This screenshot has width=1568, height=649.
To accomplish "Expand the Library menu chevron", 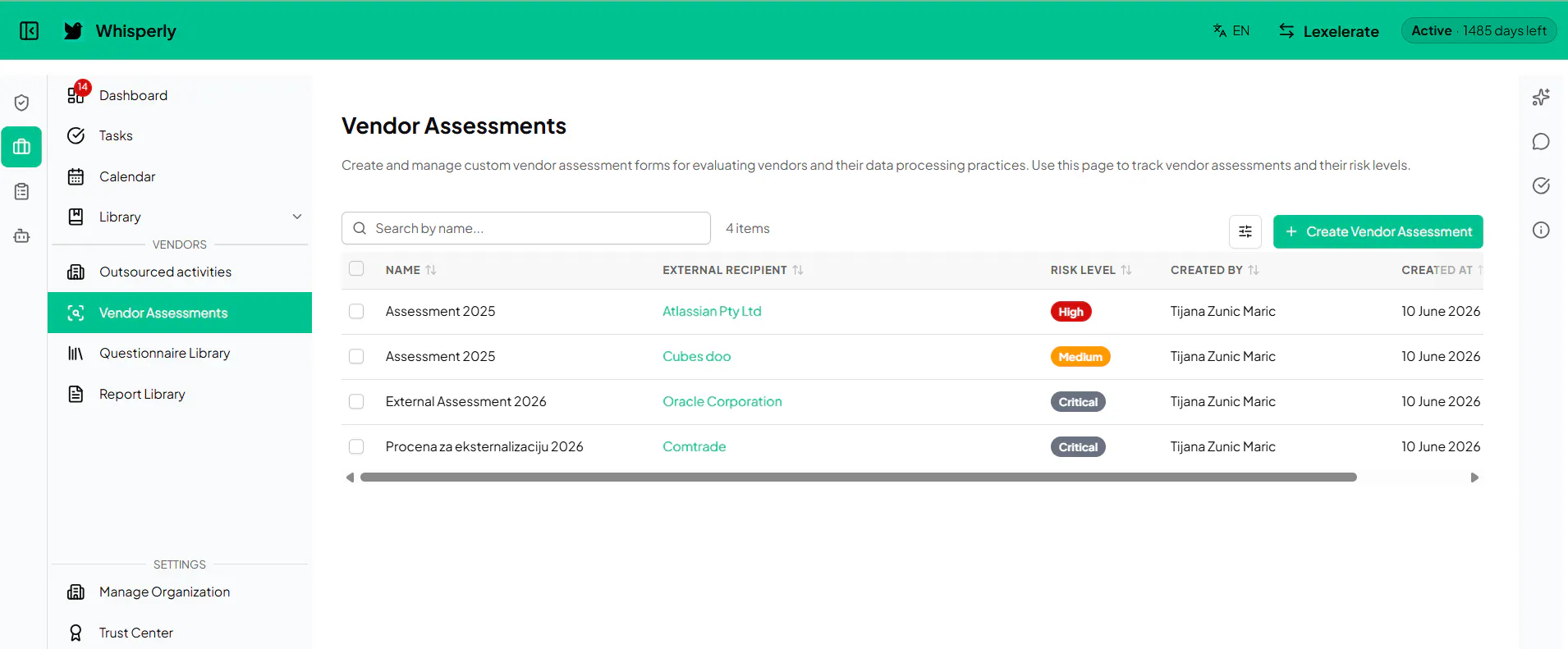I will tap(297, 217).
